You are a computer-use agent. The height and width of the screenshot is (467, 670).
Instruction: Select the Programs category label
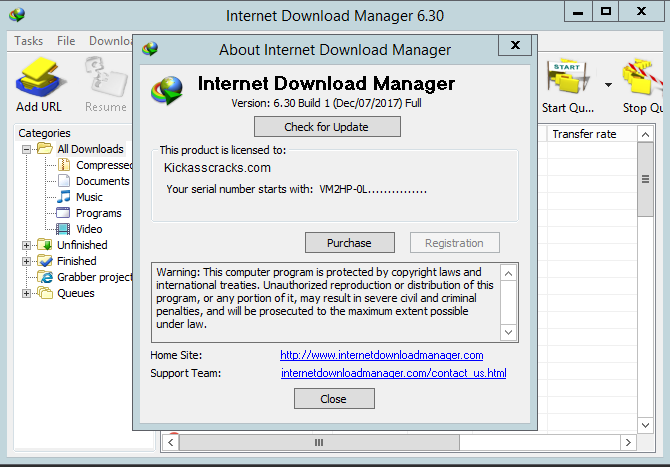click(99, 213)
